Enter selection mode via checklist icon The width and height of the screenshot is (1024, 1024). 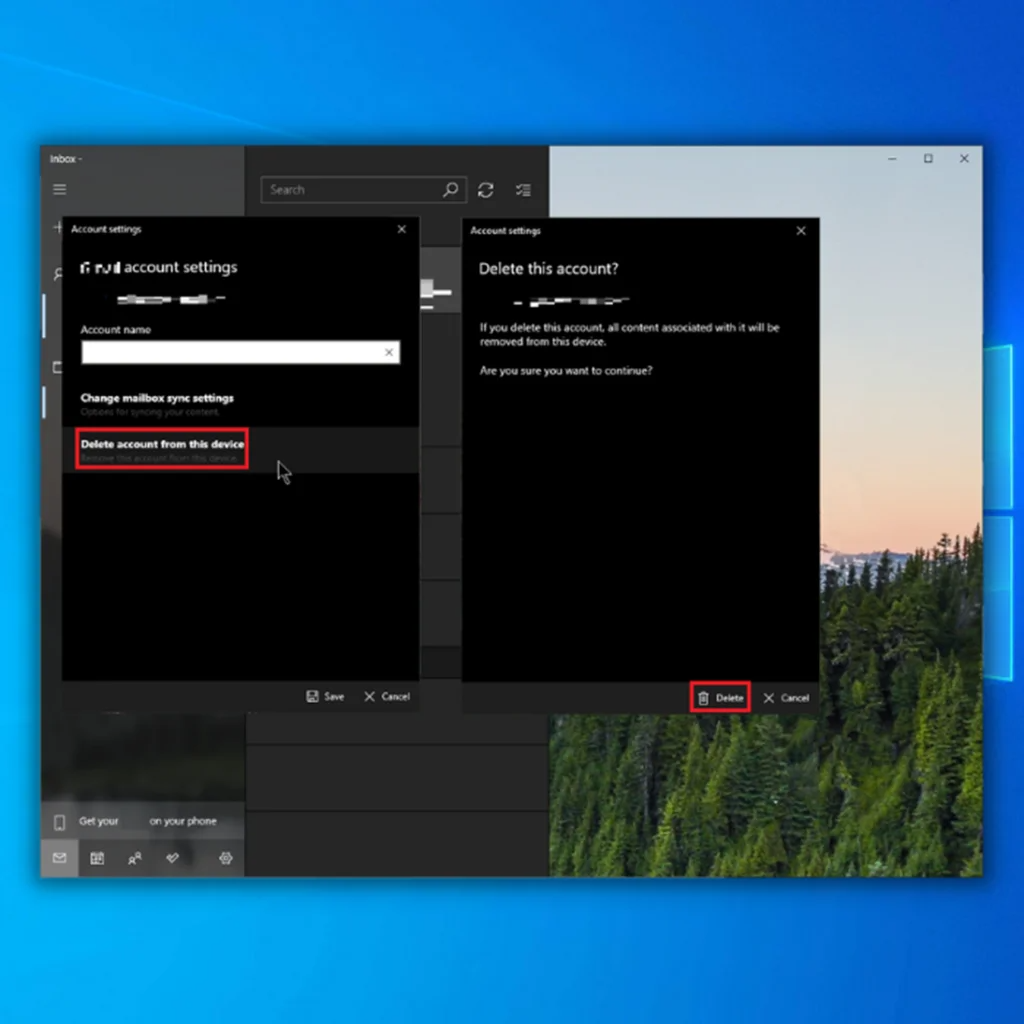click(523, 190)
